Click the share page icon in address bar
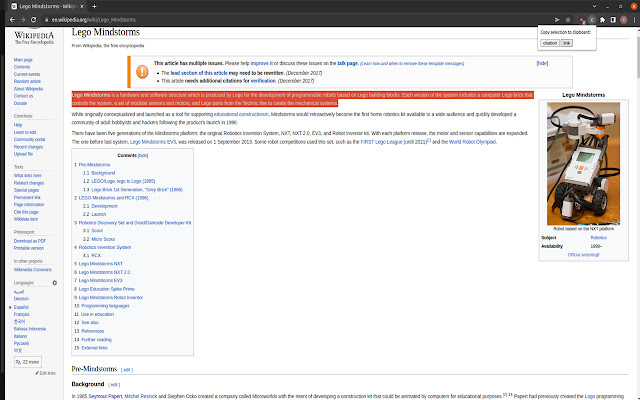The image size is (640, 400). click(x=557, y=20)
